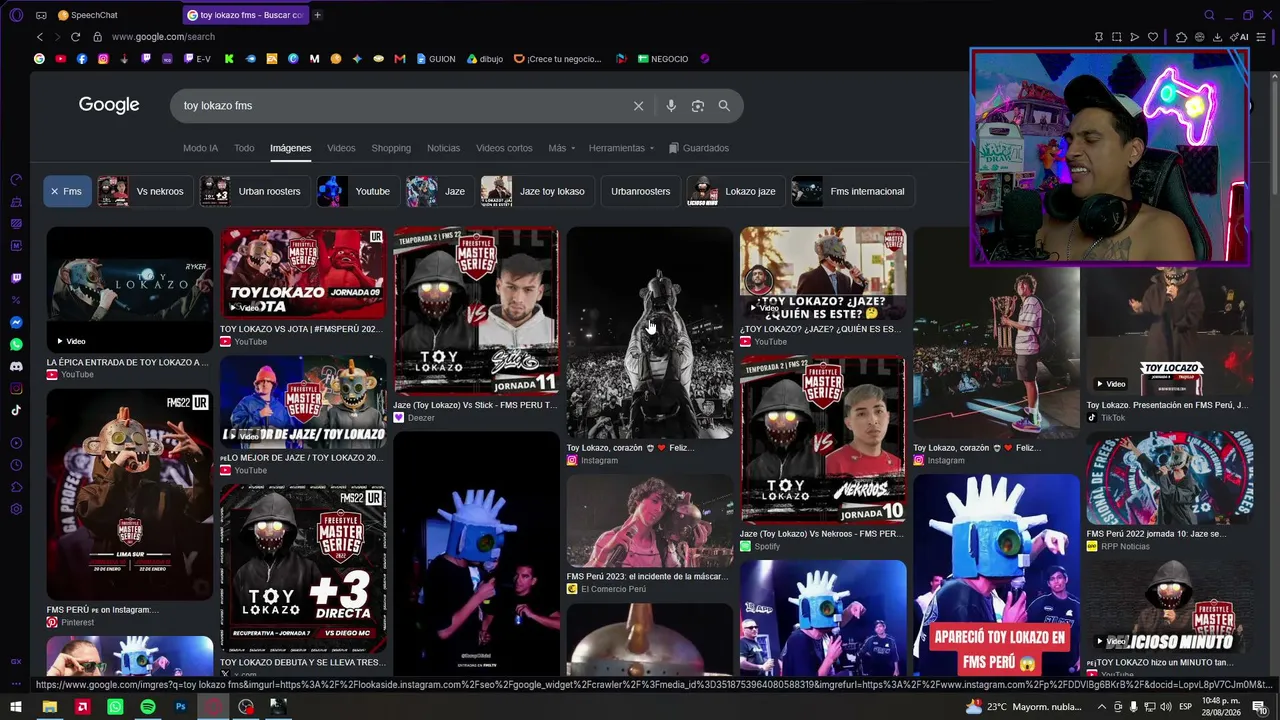Viewport: 1280px width, 720px height.
Task: Open the 'LA ÉPICA ENTRADA DE TOY LOKAZO' video result
Action: [x=130, y=290]
